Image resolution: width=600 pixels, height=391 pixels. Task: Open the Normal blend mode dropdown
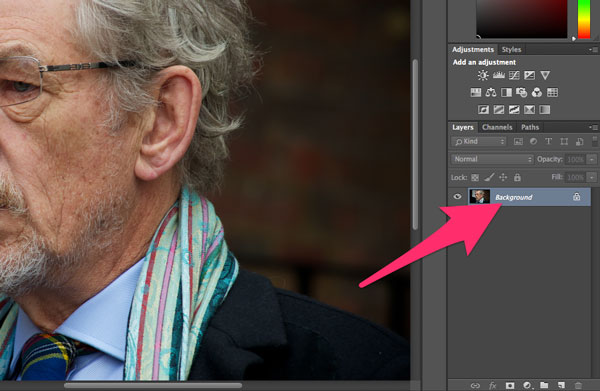(492, 159)
